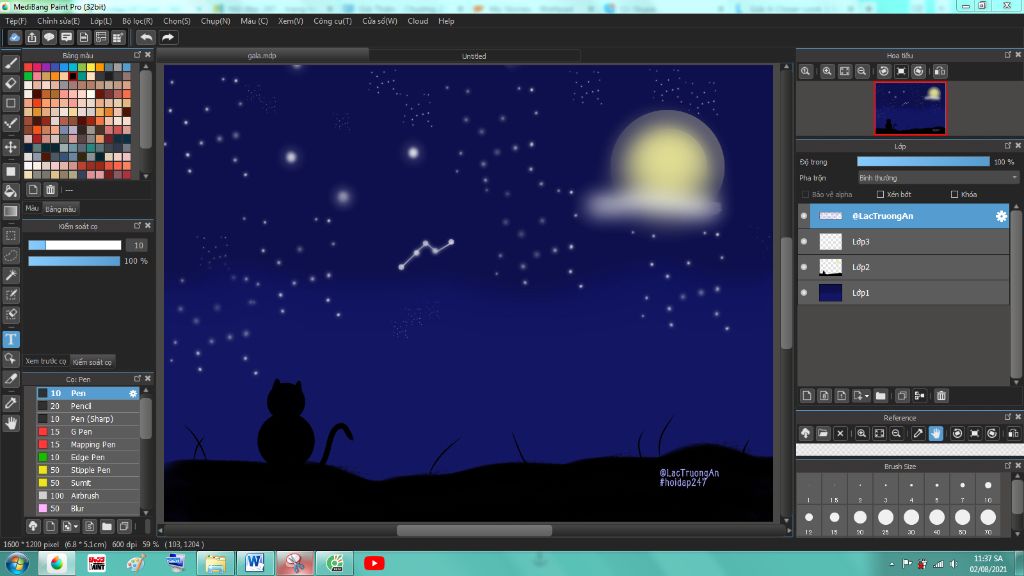Select the Move tool
This screenshot has width=1024, height=576.
[x=10, y=148]
